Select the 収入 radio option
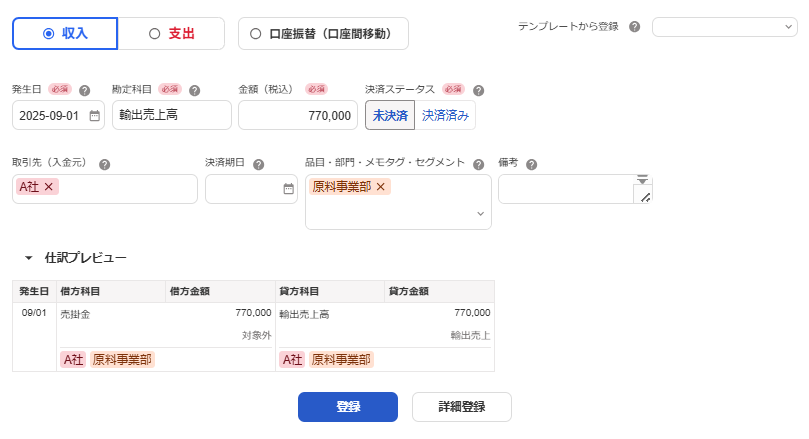The width and height of the screenshot is (809, 439). point(65,34)
